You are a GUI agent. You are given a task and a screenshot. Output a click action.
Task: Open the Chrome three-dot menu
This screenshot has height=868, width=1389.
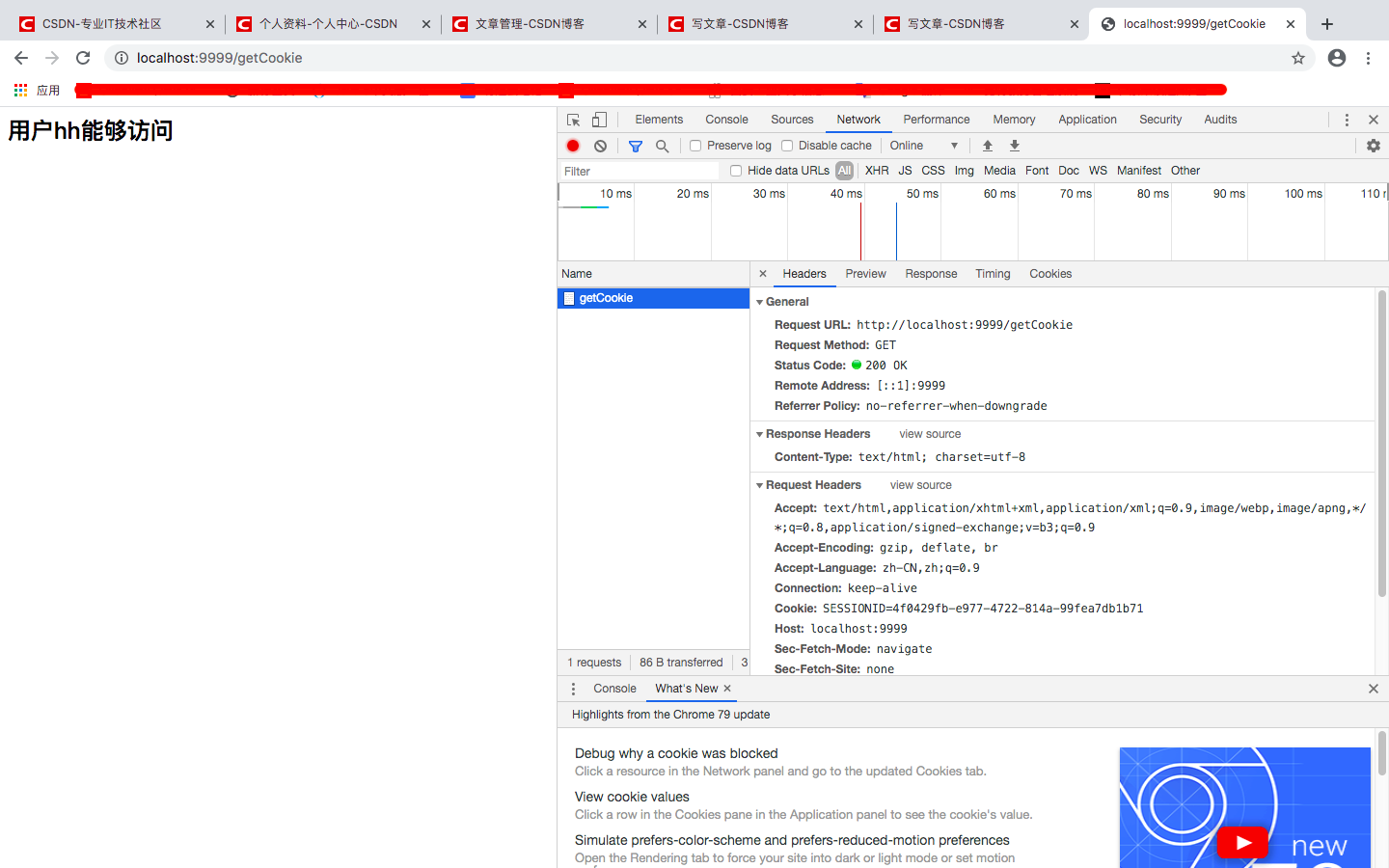coord(1368,58)
